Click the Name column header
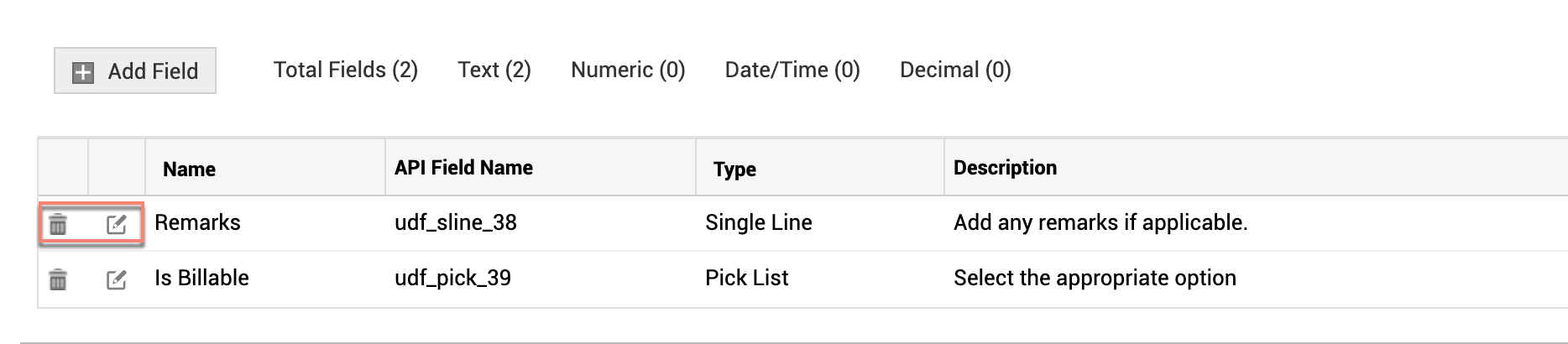The height and width of the screenshot is (344, 1568). pyautogui.click(x=189, y=169)
